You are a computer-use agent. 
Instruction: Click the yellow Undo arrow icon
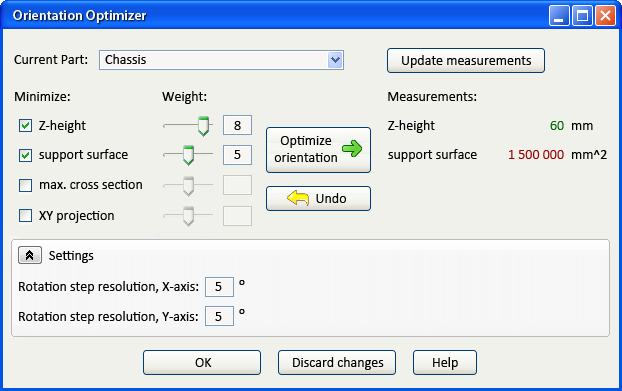(x=298, y=198)
